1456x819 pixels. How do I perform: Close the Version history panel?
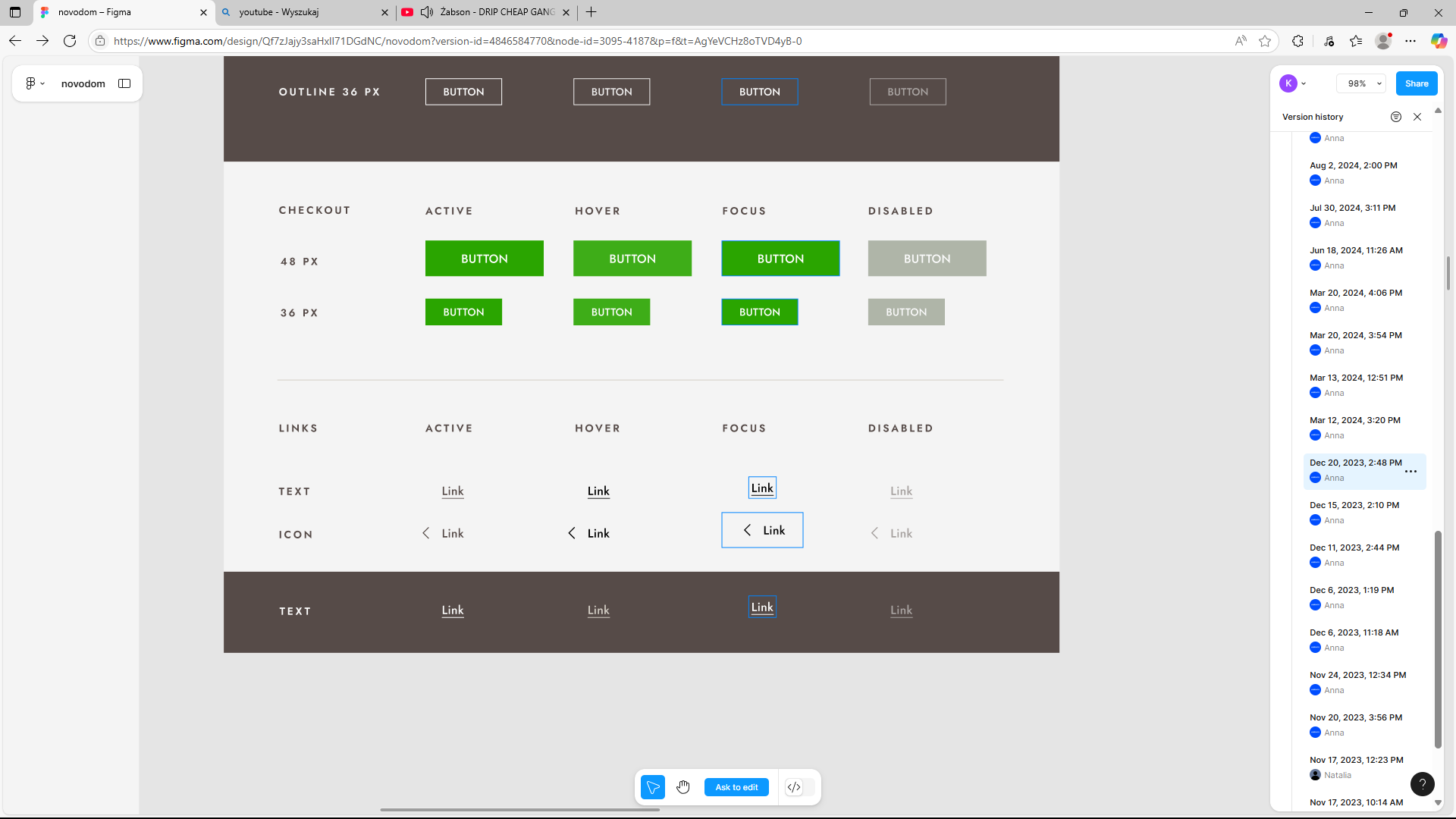[x=1417, y=117]
